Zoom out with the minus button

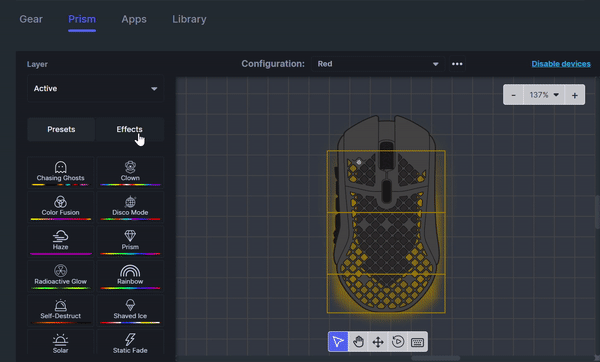[514, 95]
